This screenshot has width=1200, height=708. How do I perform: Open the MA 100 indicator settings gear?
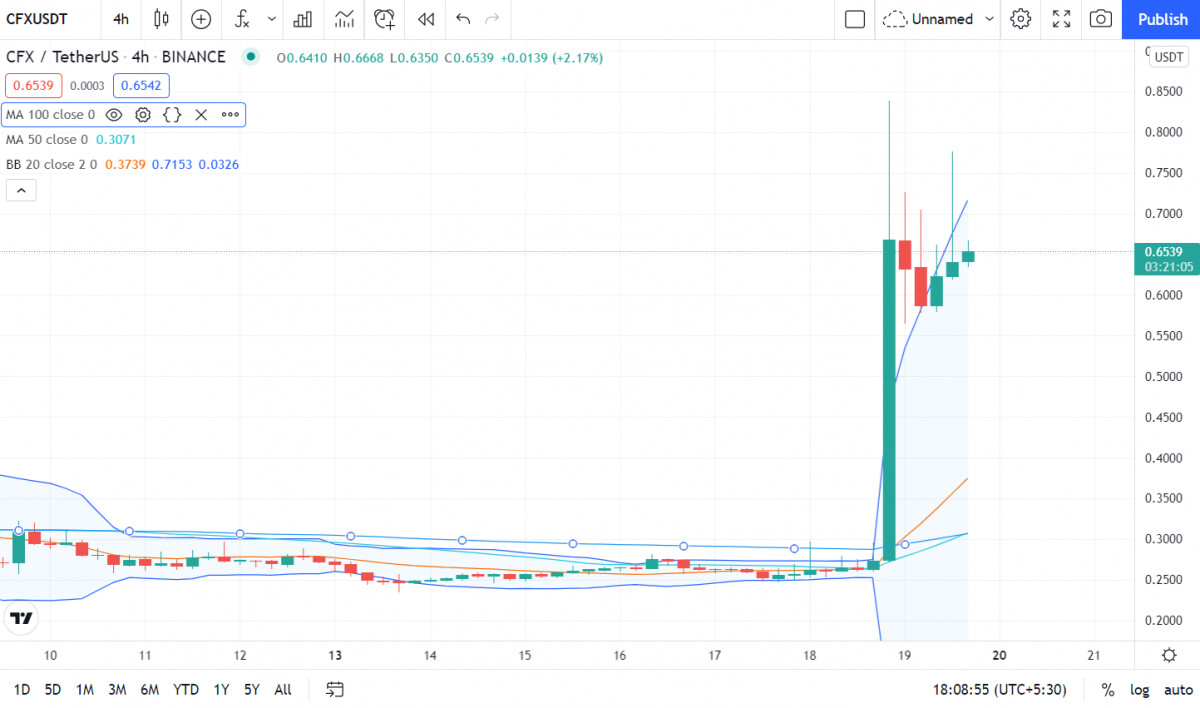click(x=143, y=115)
